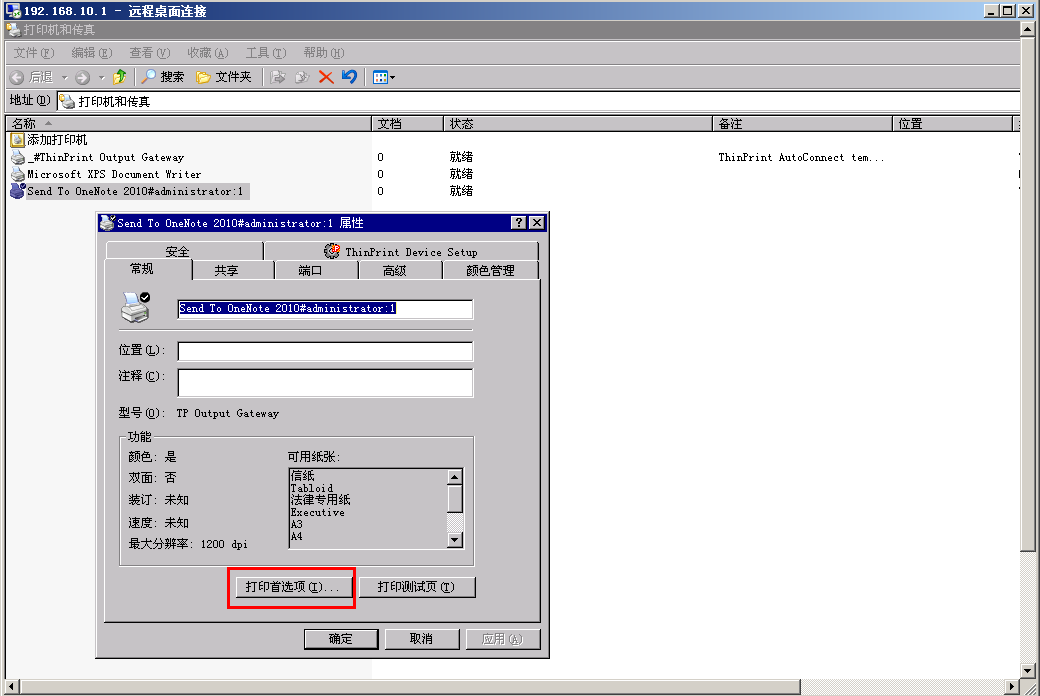Viewport: 1040px width, 696px height.
Task: Select A3 in available paper list
Action: coord(296,524)
